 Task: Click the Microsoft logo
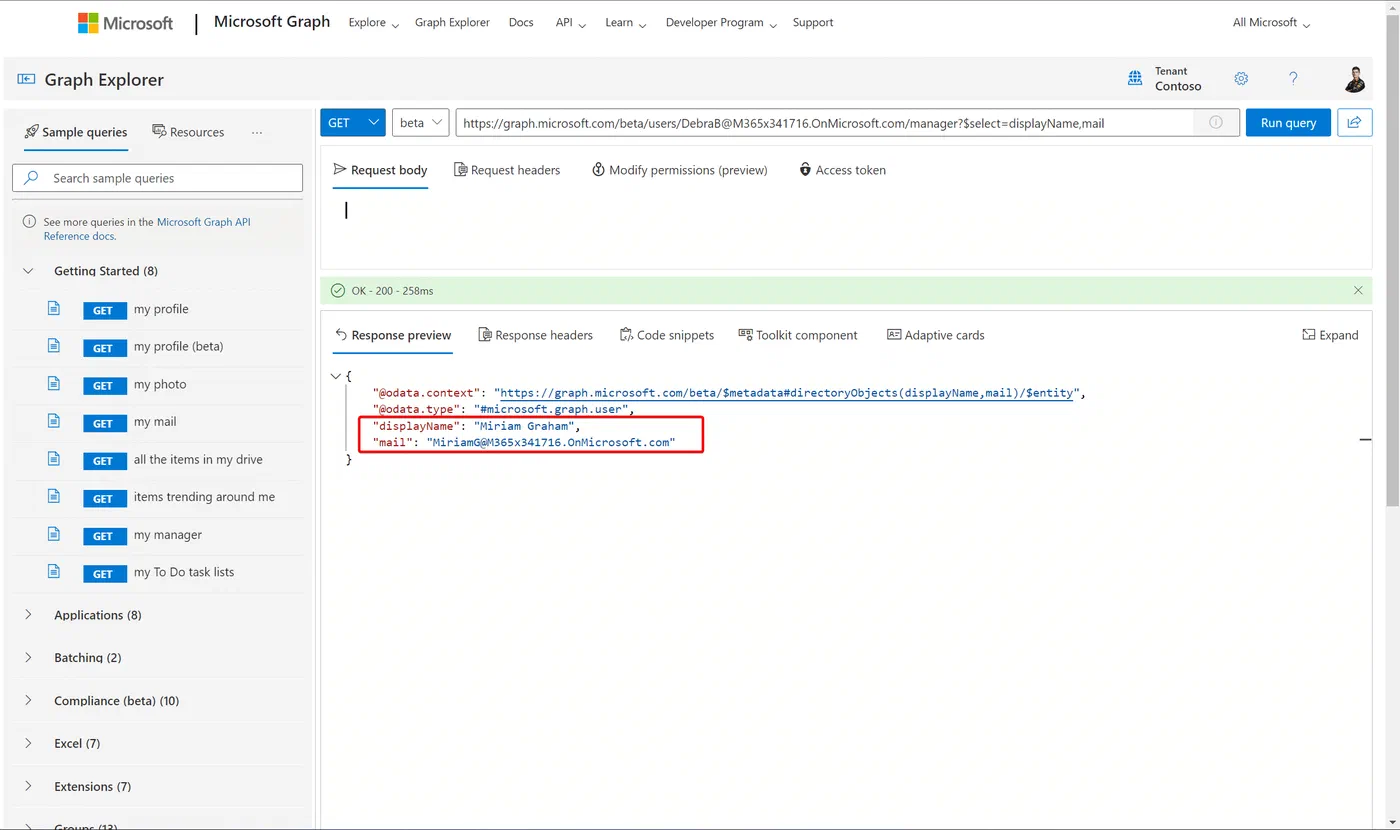125,23
